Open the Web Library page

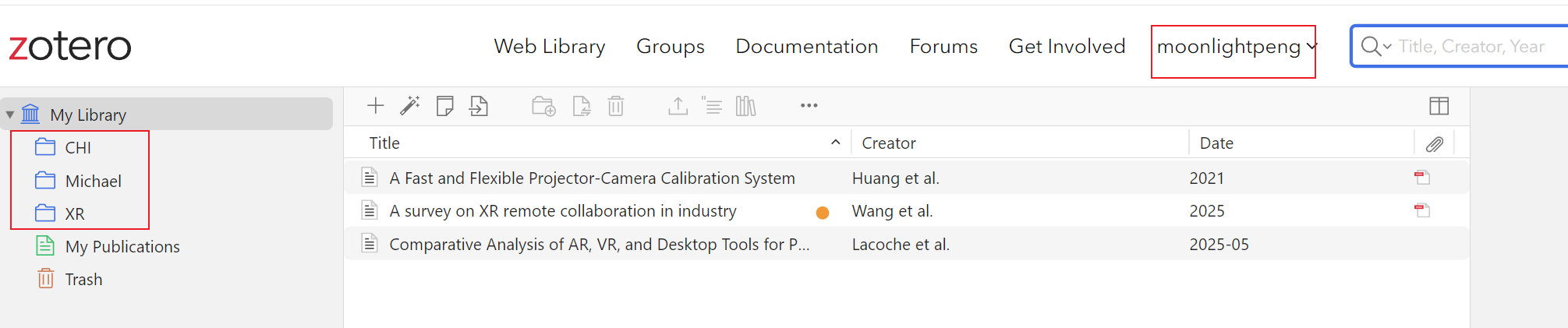coord(550,47)
